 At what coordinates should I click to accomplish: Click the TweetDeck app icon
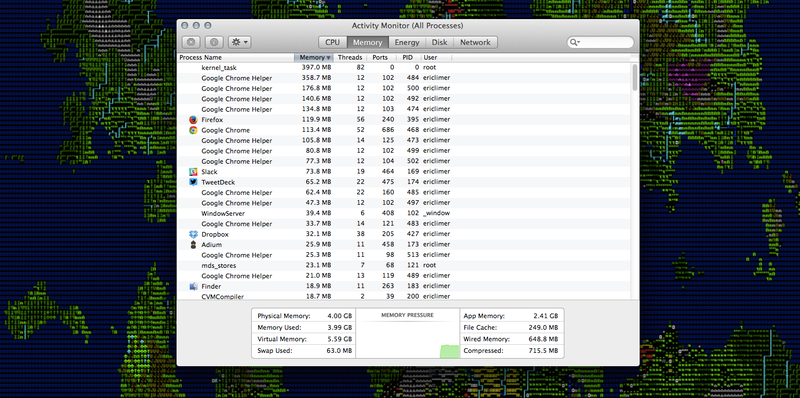pyautogui.click(x=193, y=182)
